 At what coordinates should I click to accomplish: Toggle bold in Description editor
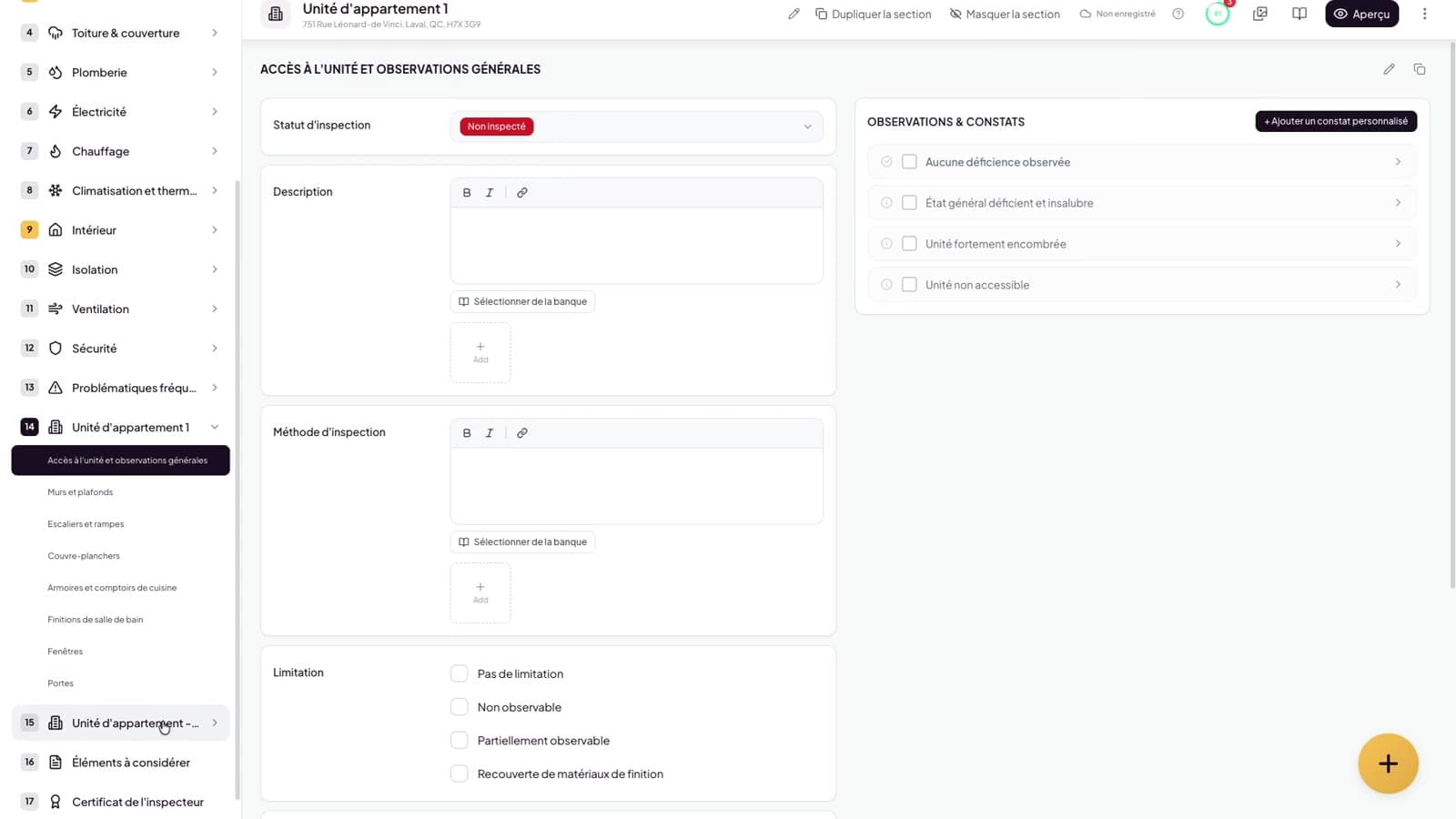tap(467, 193)
